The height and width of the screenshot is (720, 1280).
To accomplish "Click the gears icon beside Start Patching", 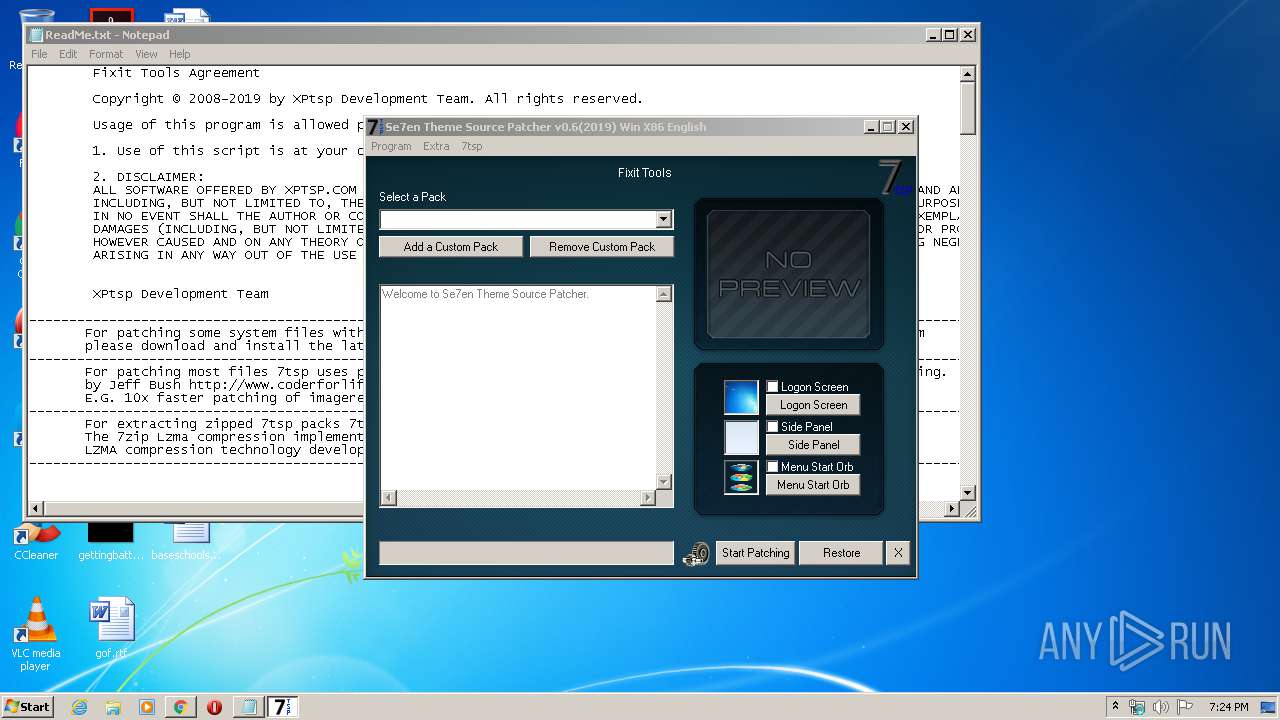I will [x=696, y=553].
